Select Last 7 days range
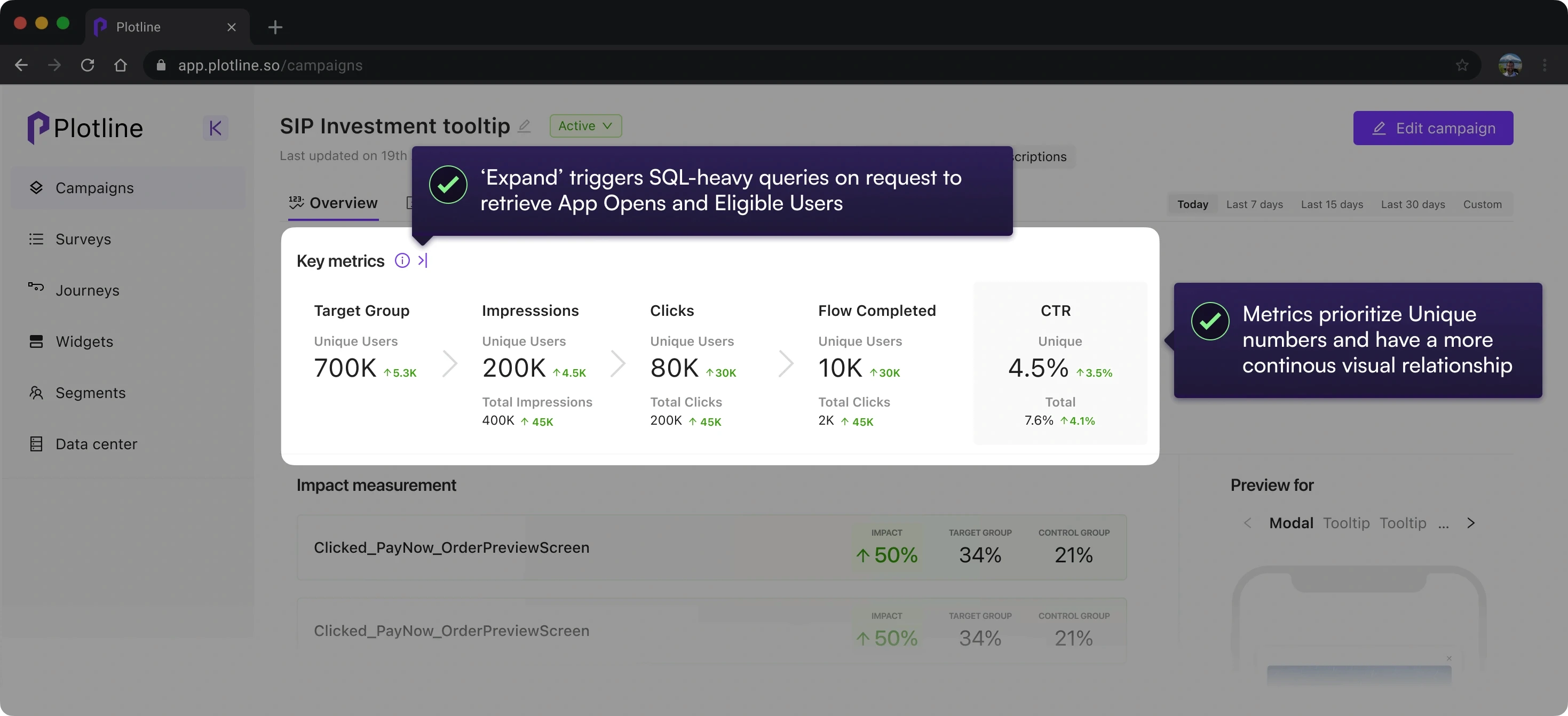Image resolution: width=1568 pixels, height=716 pixels. point(1254,204)
